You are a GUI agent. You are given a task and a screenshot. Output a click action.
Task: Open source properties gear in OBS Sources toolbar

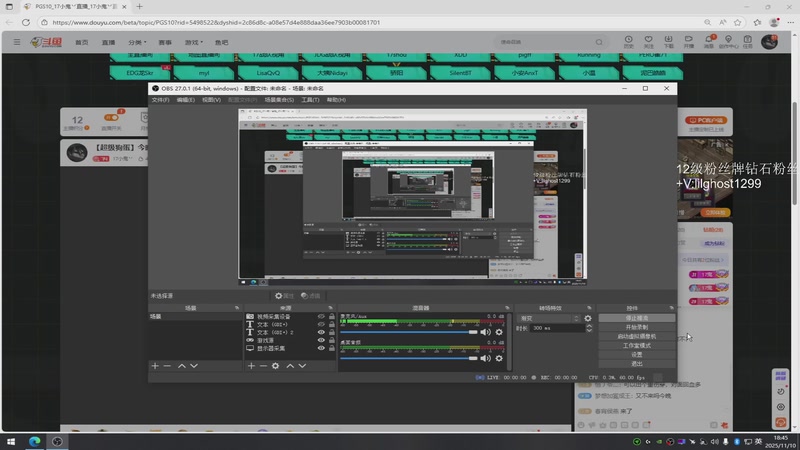click(276, 366)
